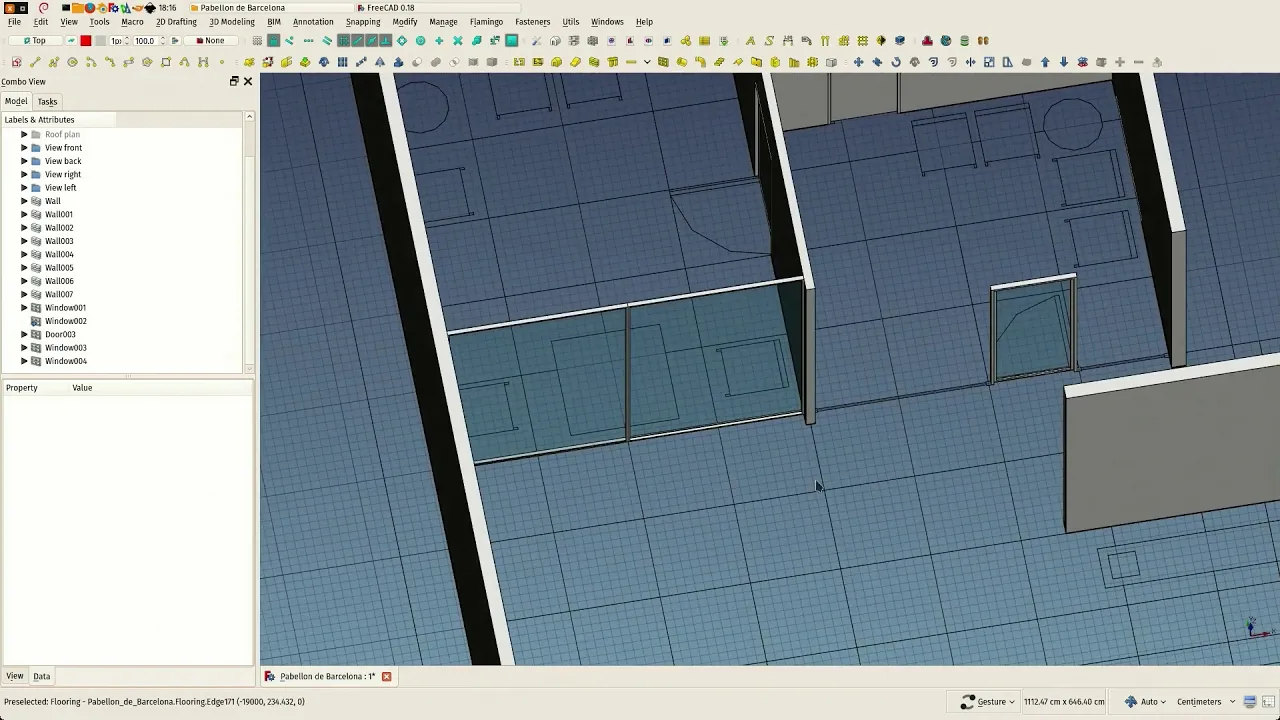This screenshot has height=720, width=1280.
Task: Expand the Wall001 tree node
Action: [24, 214]
